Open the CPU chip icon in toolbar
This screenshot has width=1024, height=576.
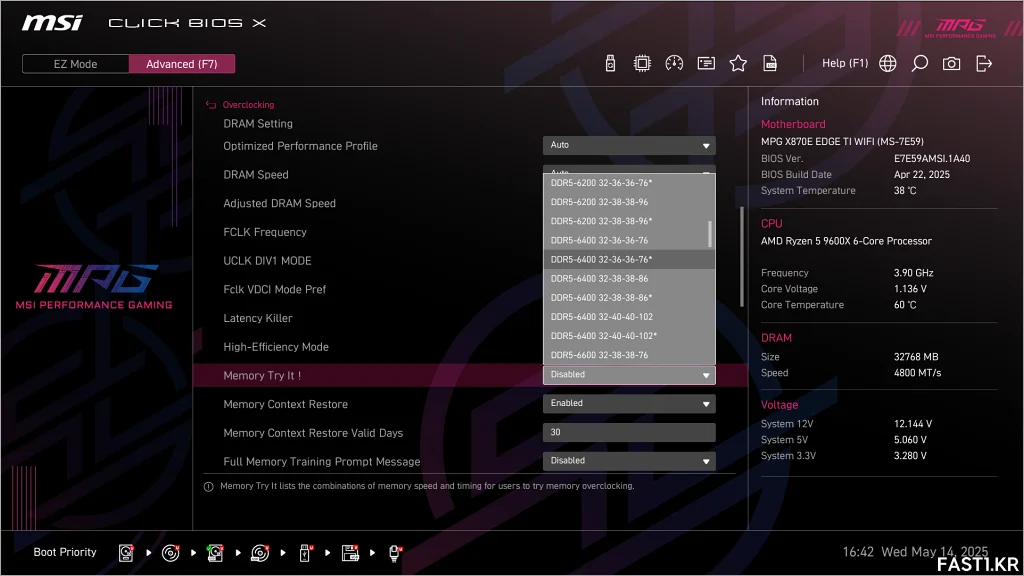tap(642, 63)
